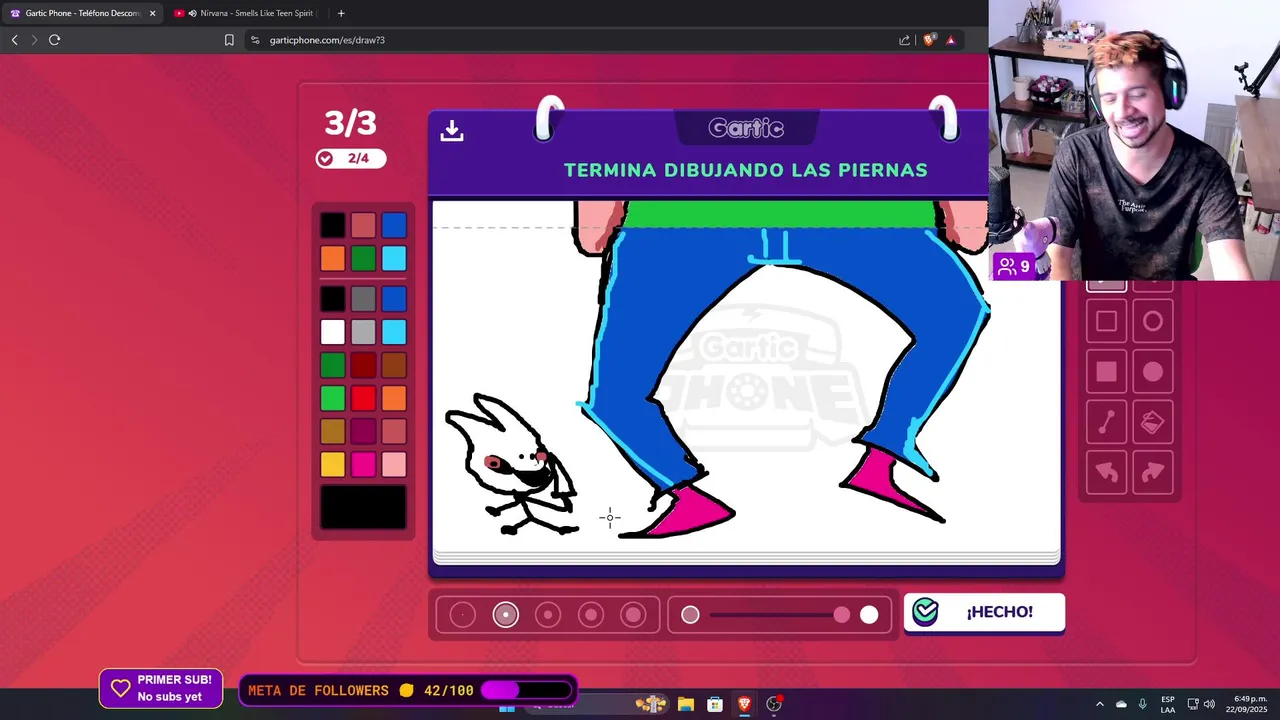This screenshot has width=1280, height=720.
Task: Click the ESP LAA language indicator
Action: [1168, 704]
